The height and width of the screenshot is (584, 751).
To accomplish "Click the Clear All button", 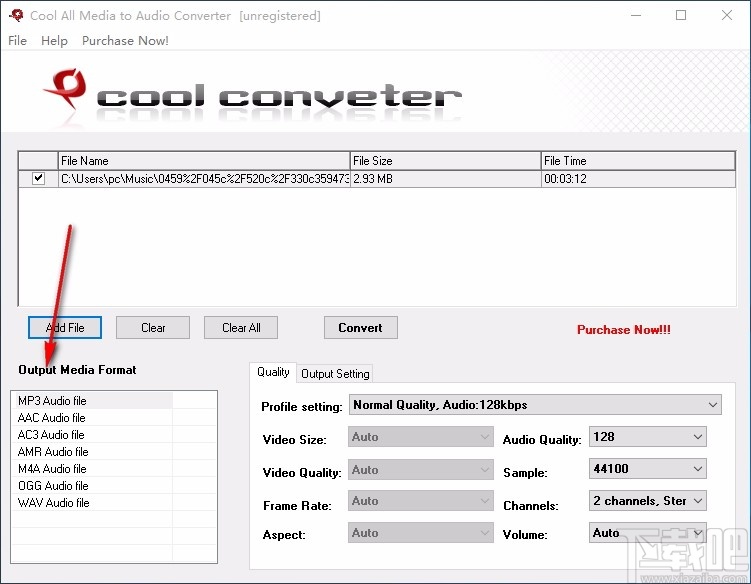I will pos(241,328).
